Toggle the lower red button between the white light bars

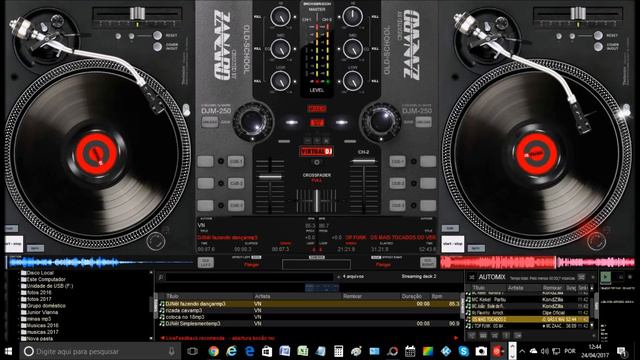[317, 122]
